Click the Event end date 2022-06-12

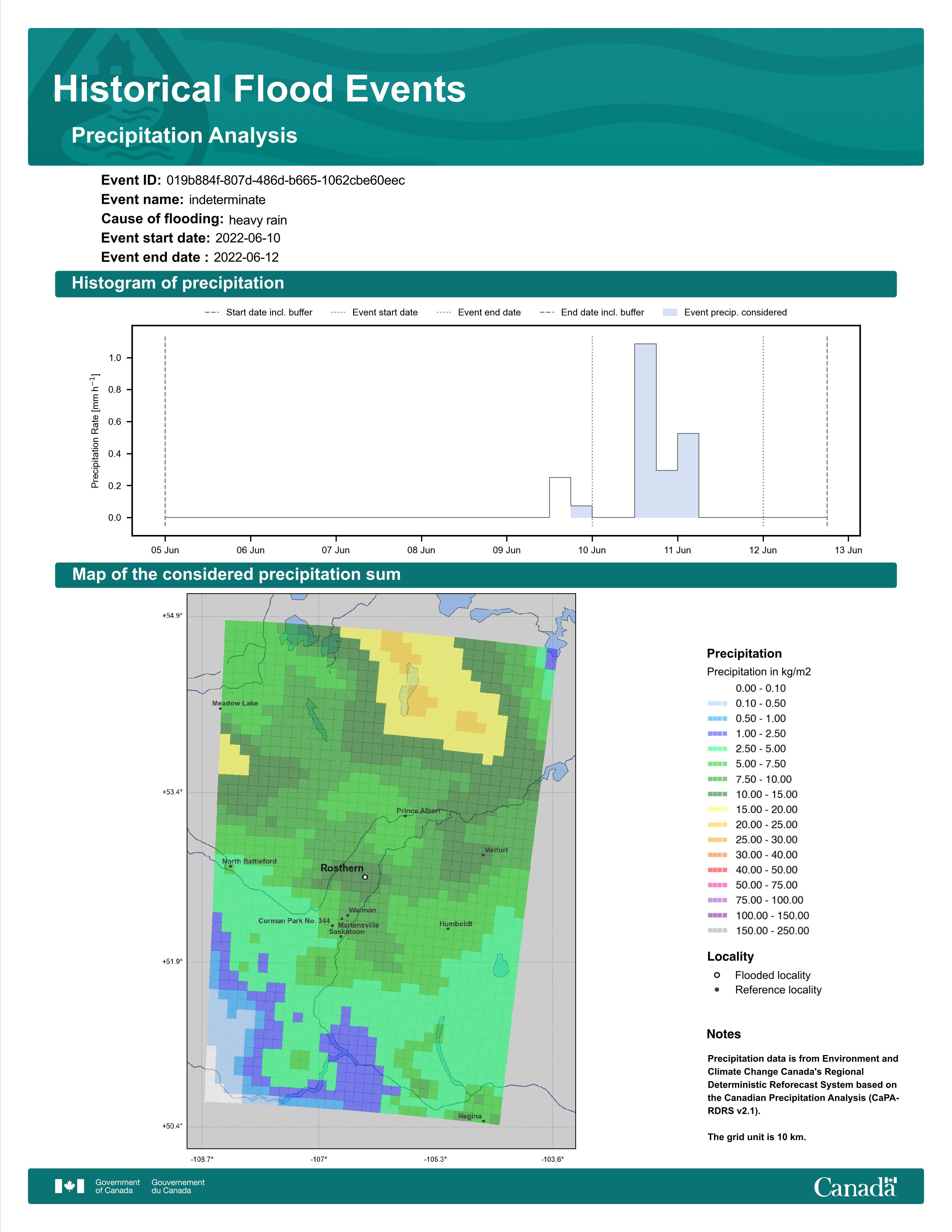tap(246, 257)
